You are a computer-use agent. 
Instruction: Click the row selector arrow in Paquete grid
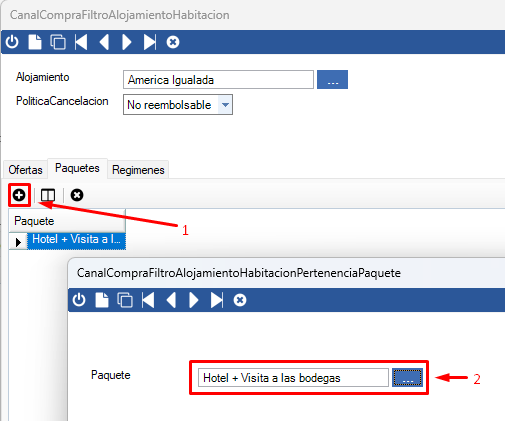click(x=18, y=242)
